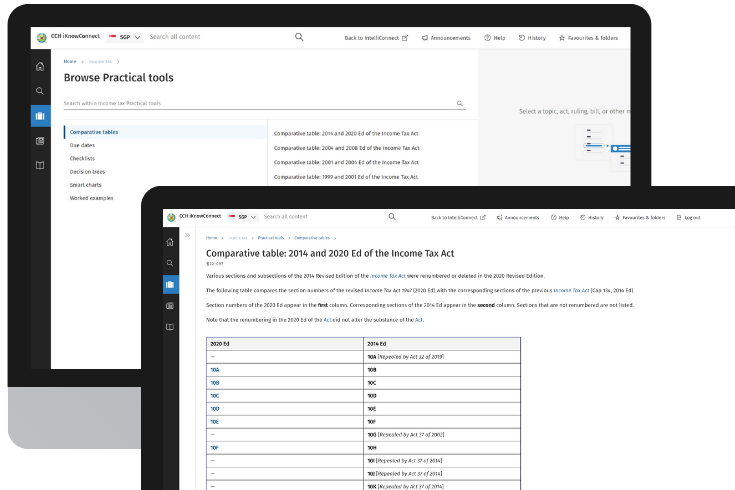Click news icon in Browse Practical tools sidebar
The width and height of the screenshot is (735, 490).
click(40, 141)
